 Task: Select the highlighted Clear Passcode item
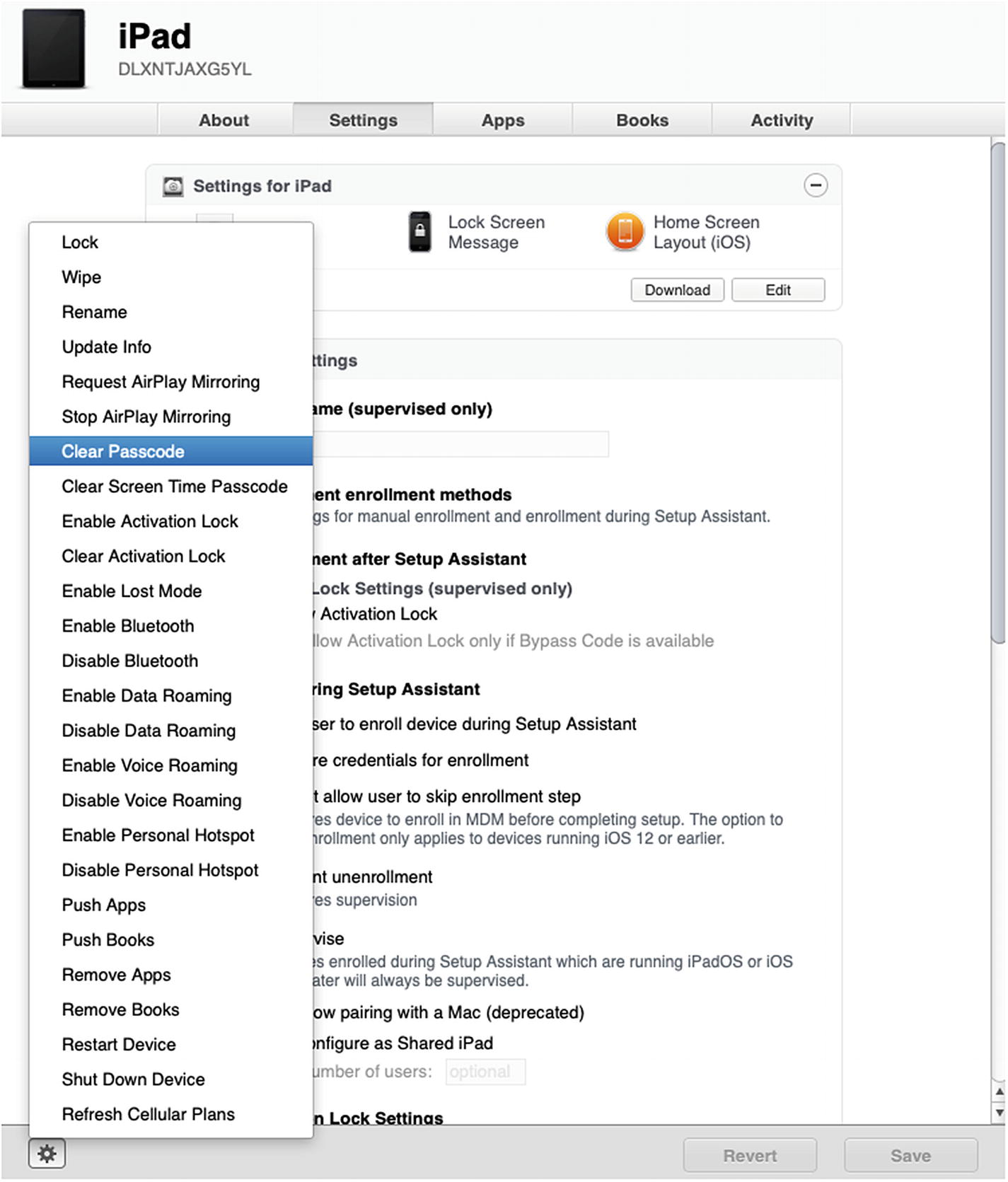pyautogui.click(x=171, y=451)
